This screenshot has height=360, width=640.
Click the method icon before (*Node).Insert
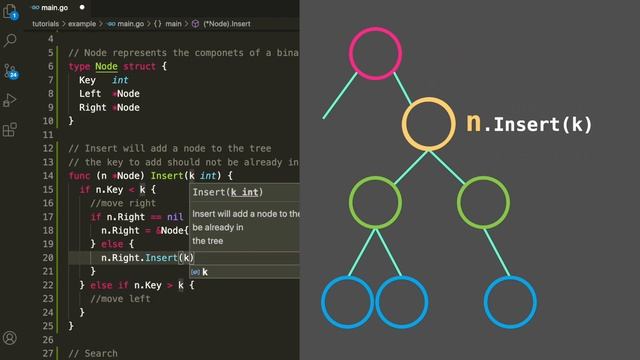(x=195, y=24)
